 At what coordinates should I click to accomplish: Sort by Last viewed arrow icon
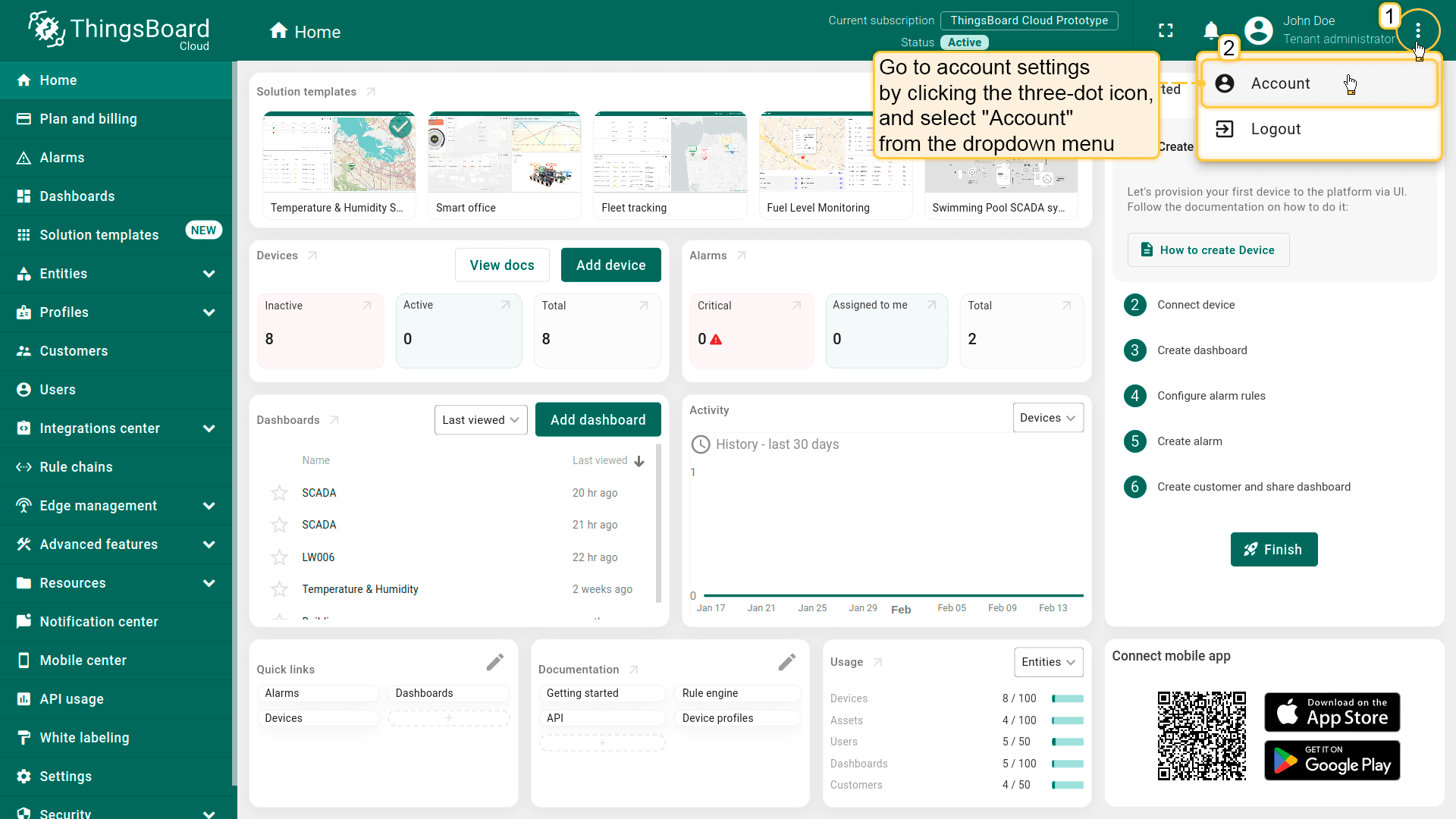(639, 461)
